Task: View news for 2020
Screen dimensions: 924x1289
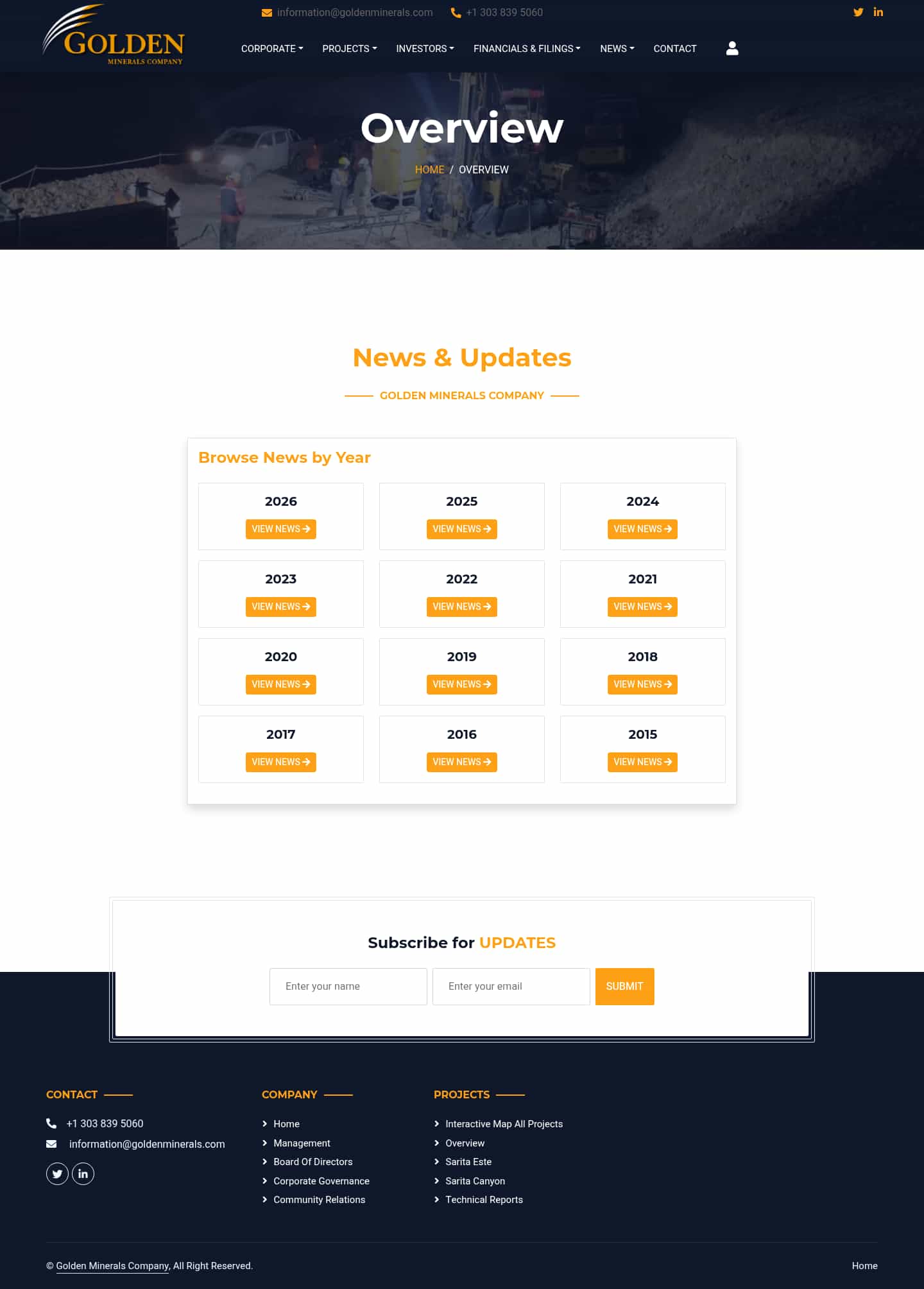Action: pos(281,684)
